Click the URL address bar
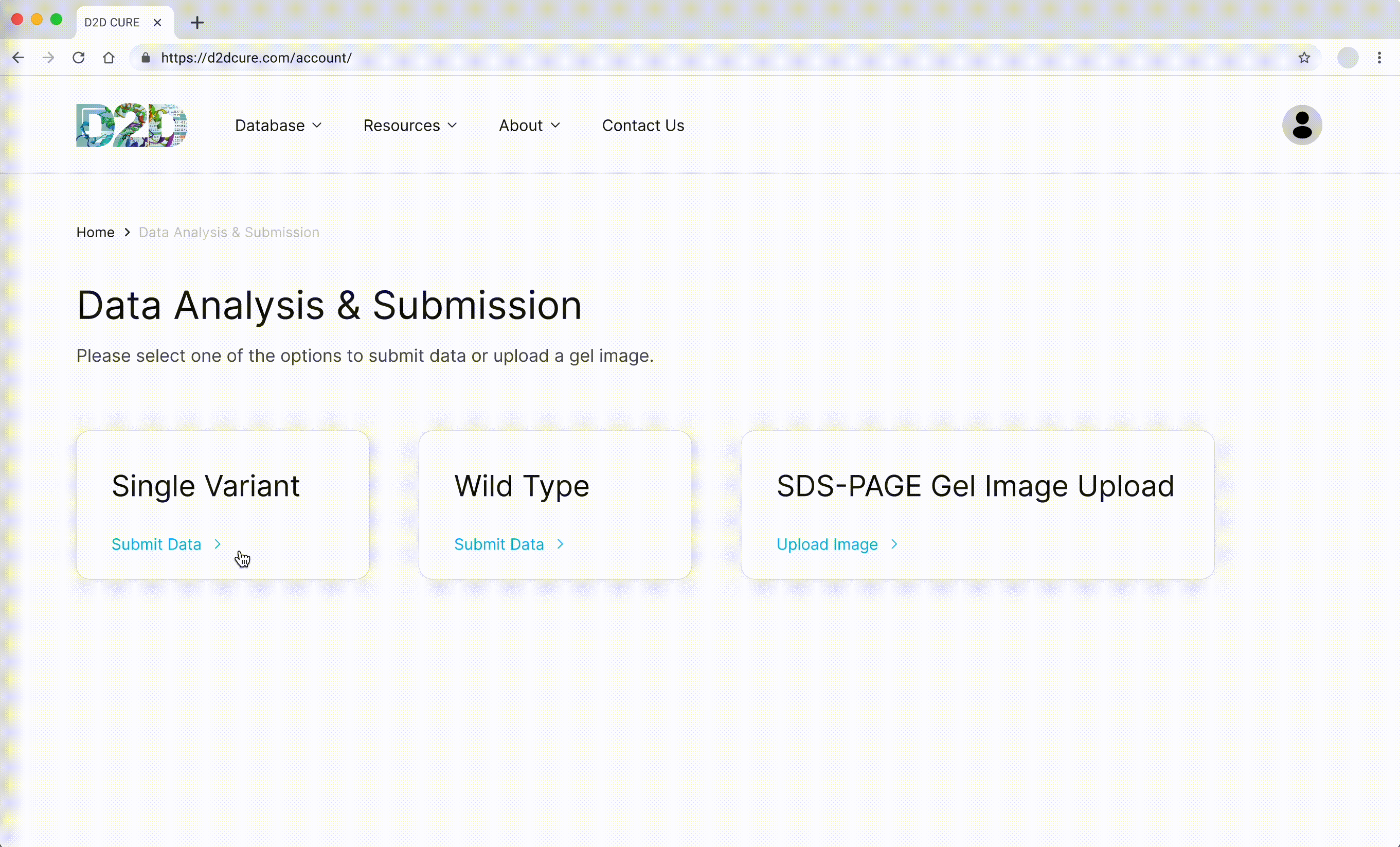Image resolution: width=1400 pixels, height=847 pixels. pos(682,58)
